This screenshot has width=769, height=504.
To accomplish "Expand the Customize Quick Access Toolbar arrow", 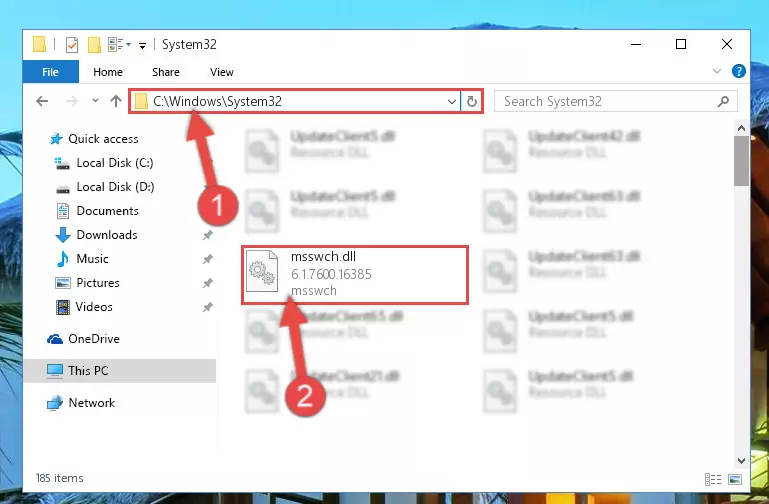I will pos(142,46).
